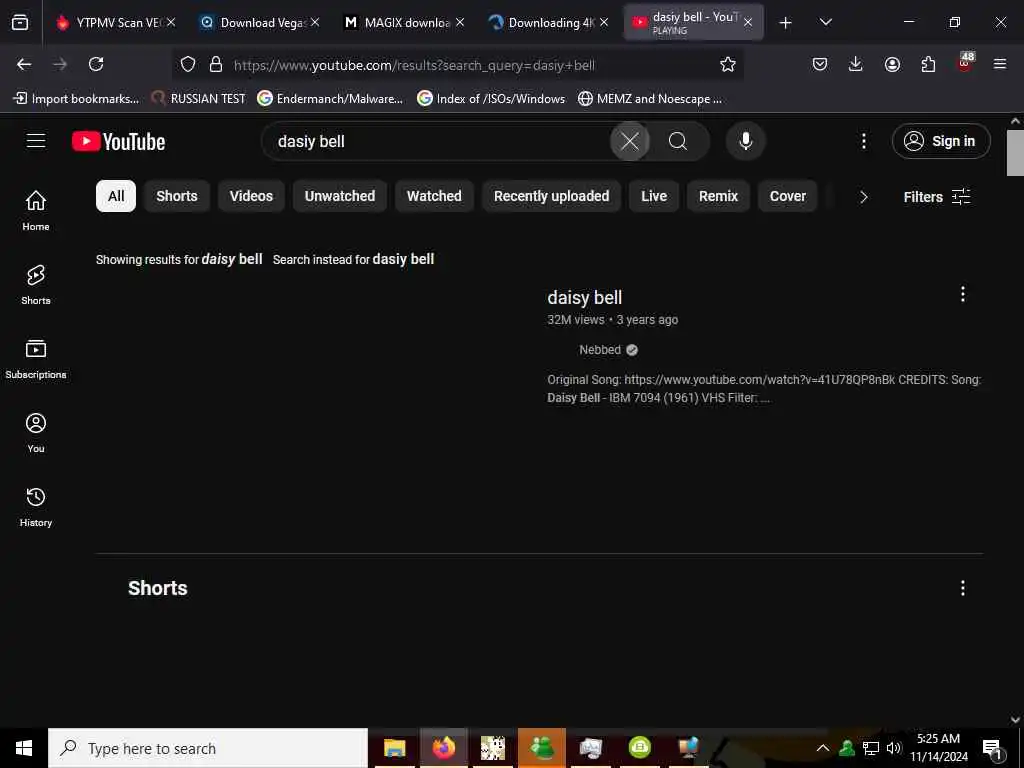Select the Shorts filter chip
The image size is (1024, 768).
click(176, 196)
